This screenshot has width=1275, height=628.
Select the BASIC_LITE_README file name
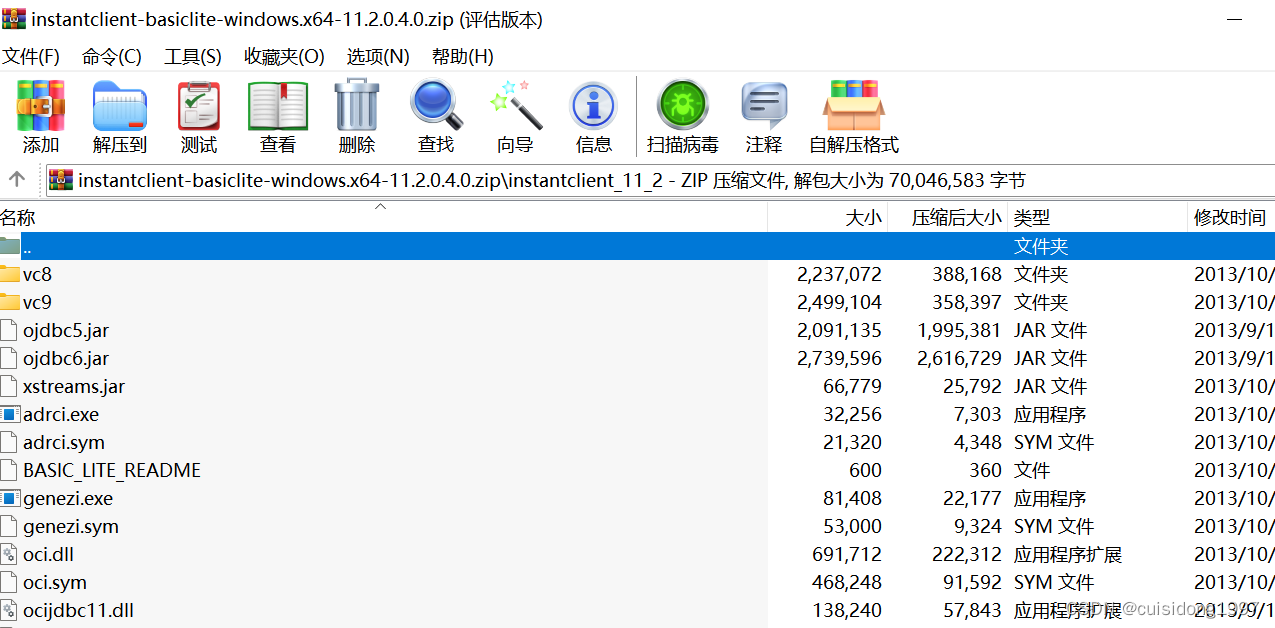click(x=112, y=470)
